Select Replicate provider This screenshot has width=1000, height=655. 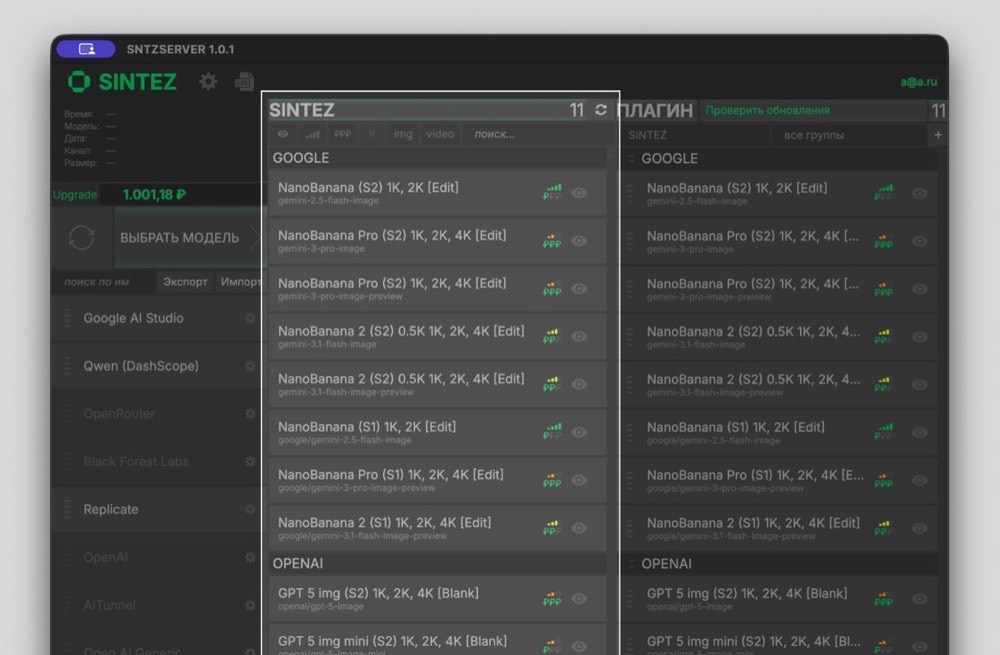(156, 509)
